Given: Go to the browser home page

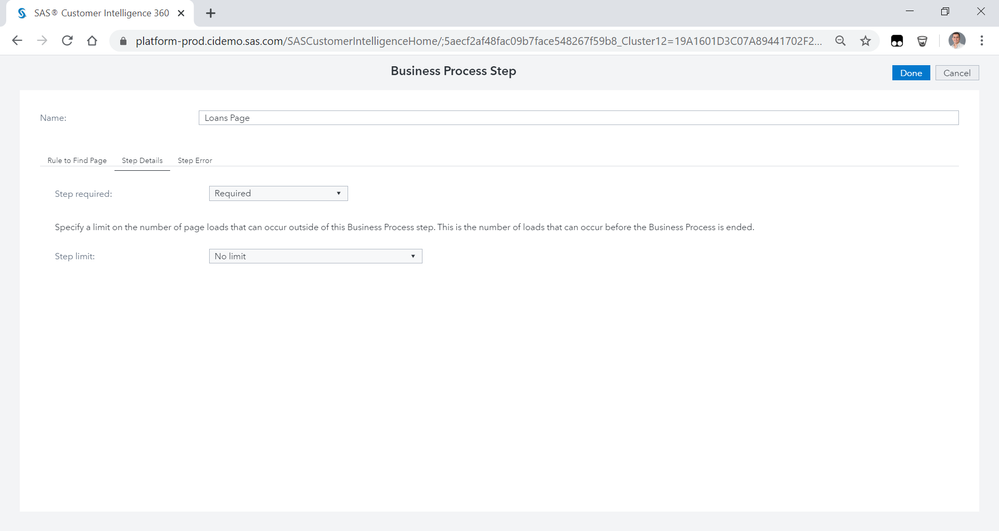Looking at the screenshot, I should pos(92,41).
